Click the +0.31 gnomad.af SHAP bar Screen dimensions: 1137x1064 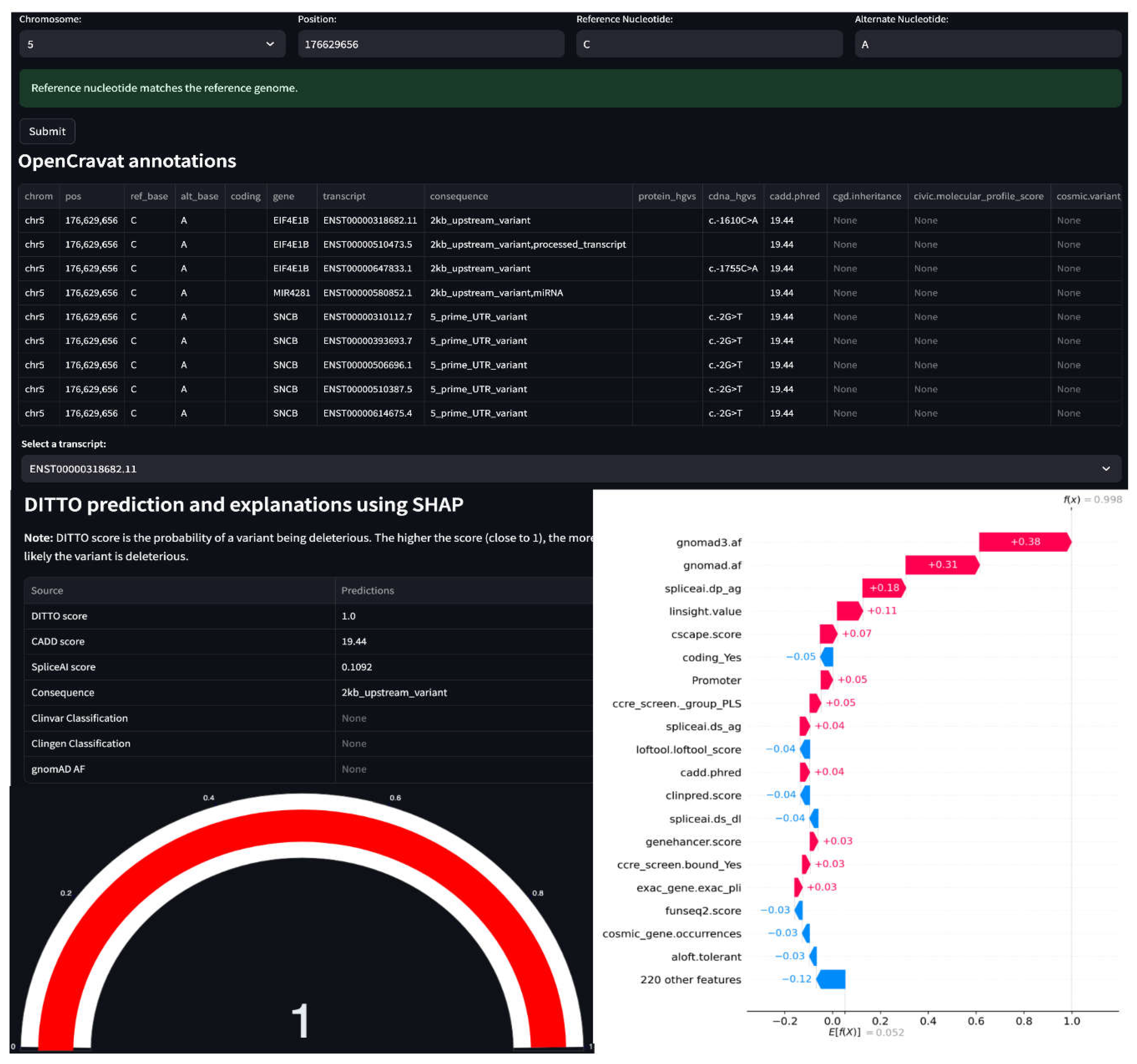point(941,564)
